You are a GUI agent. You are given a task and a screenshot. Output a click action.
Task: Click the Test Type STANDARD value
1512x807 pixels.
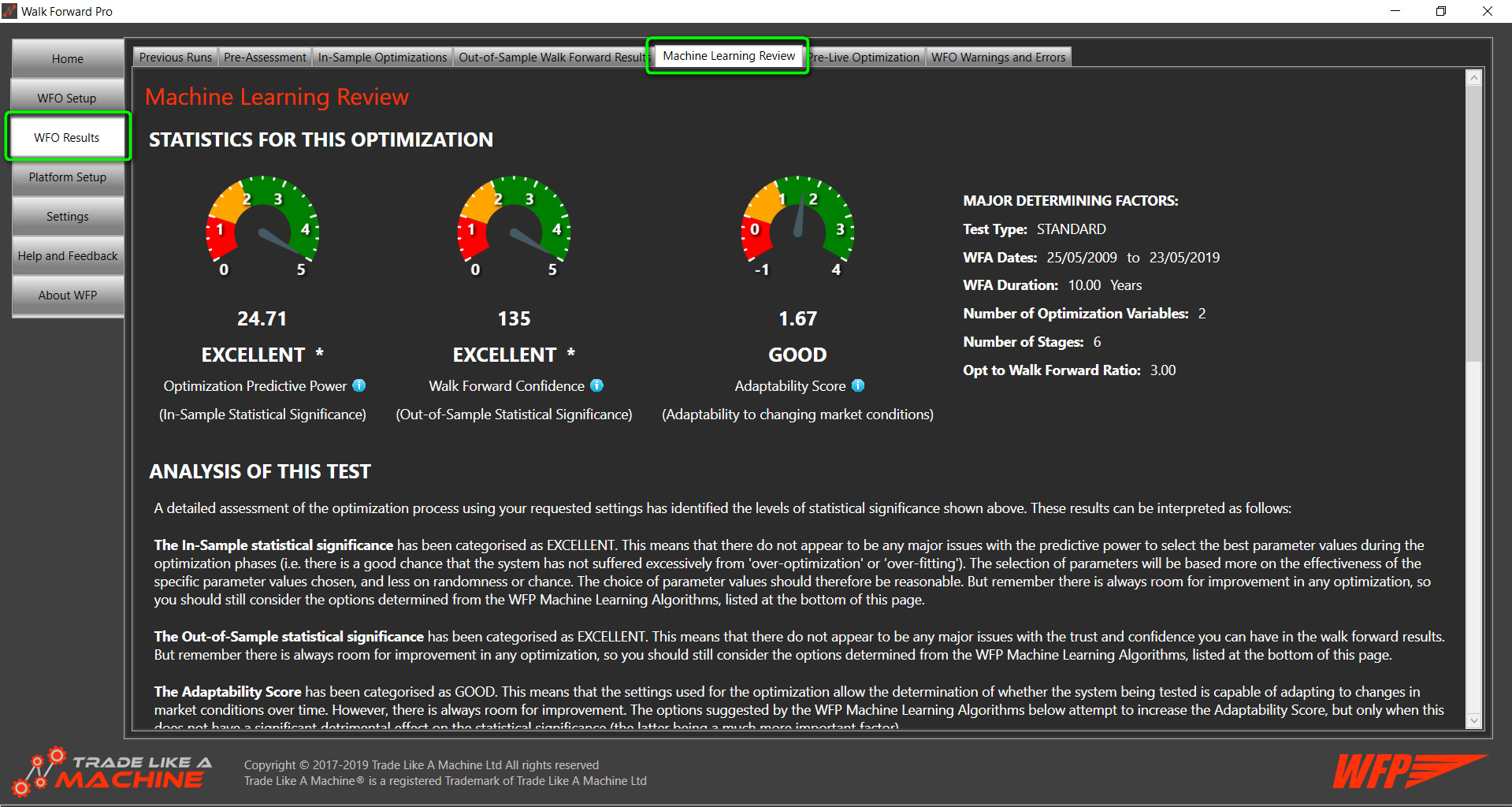(1071, 229)
